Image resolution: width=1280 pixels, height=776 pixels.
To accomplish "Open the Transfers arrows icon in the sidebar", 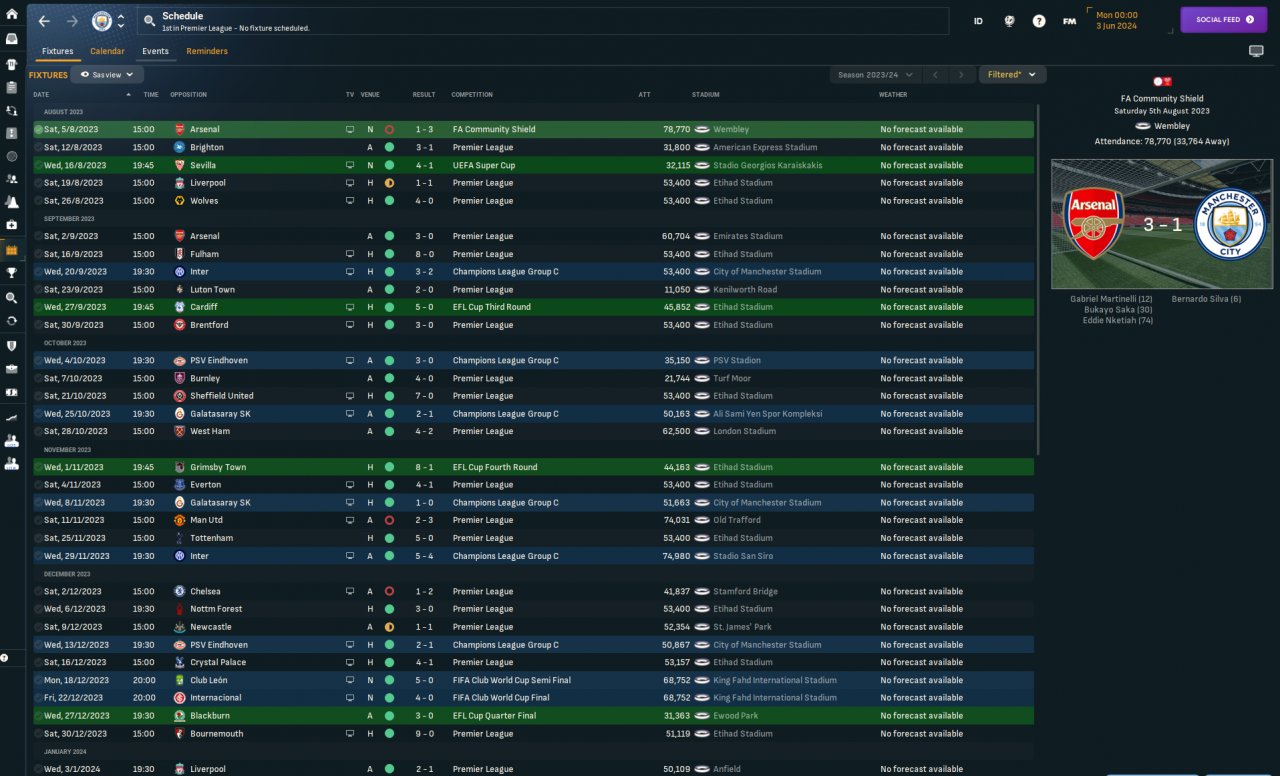I will (12, 321).
